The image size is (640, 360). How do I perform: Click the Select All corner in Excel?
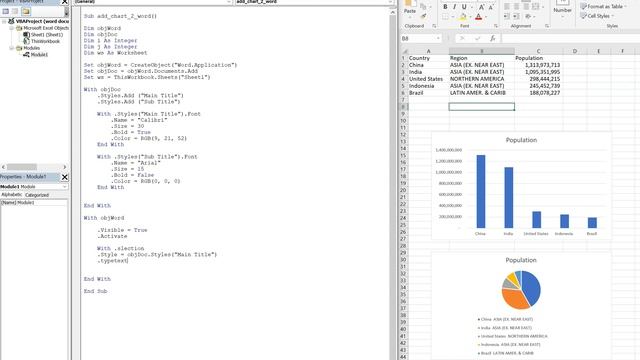click(x=404, y=51)
